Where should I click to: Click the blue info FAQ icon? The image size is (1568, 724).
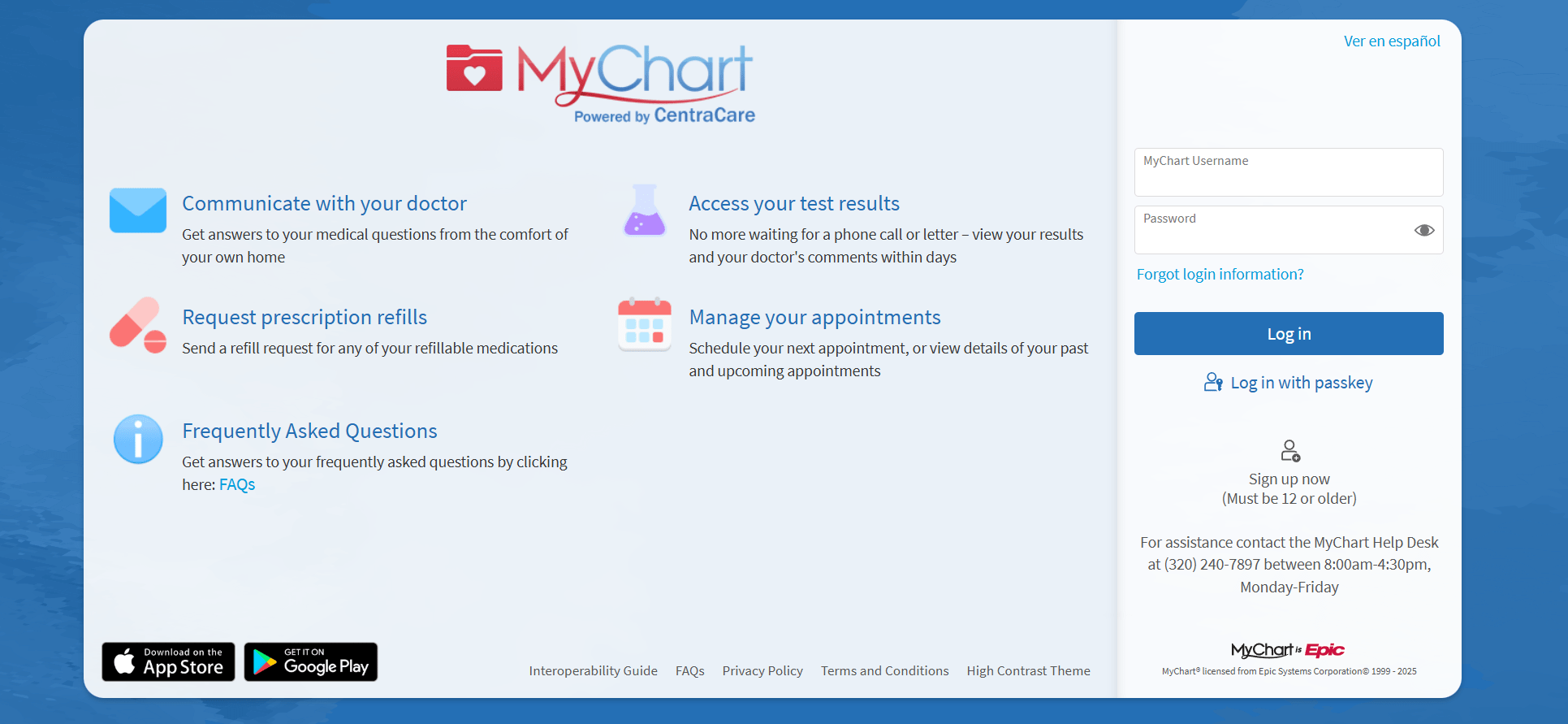pos(138,439)
